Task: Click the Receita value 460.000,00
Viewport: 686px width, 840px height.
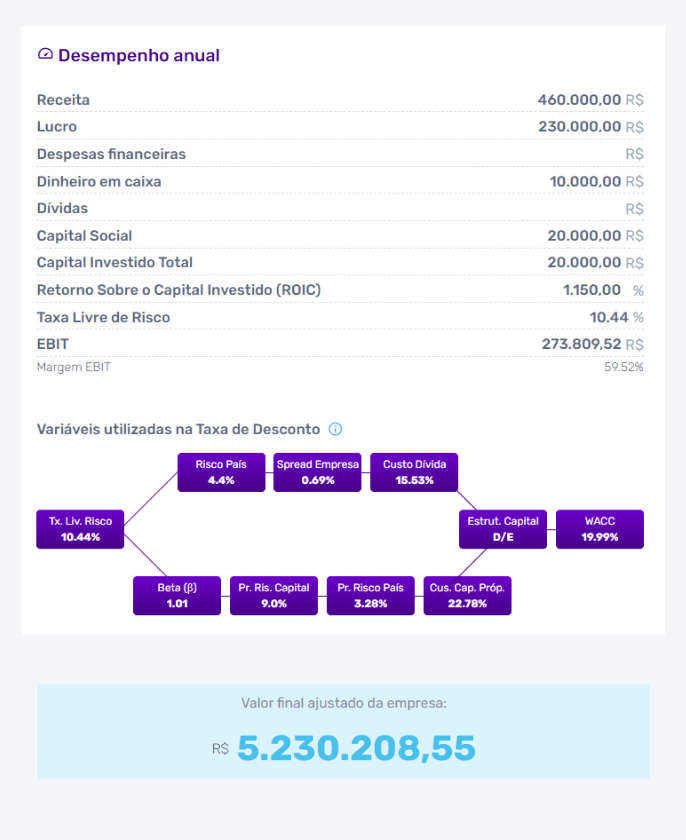Action: (579, 100)
